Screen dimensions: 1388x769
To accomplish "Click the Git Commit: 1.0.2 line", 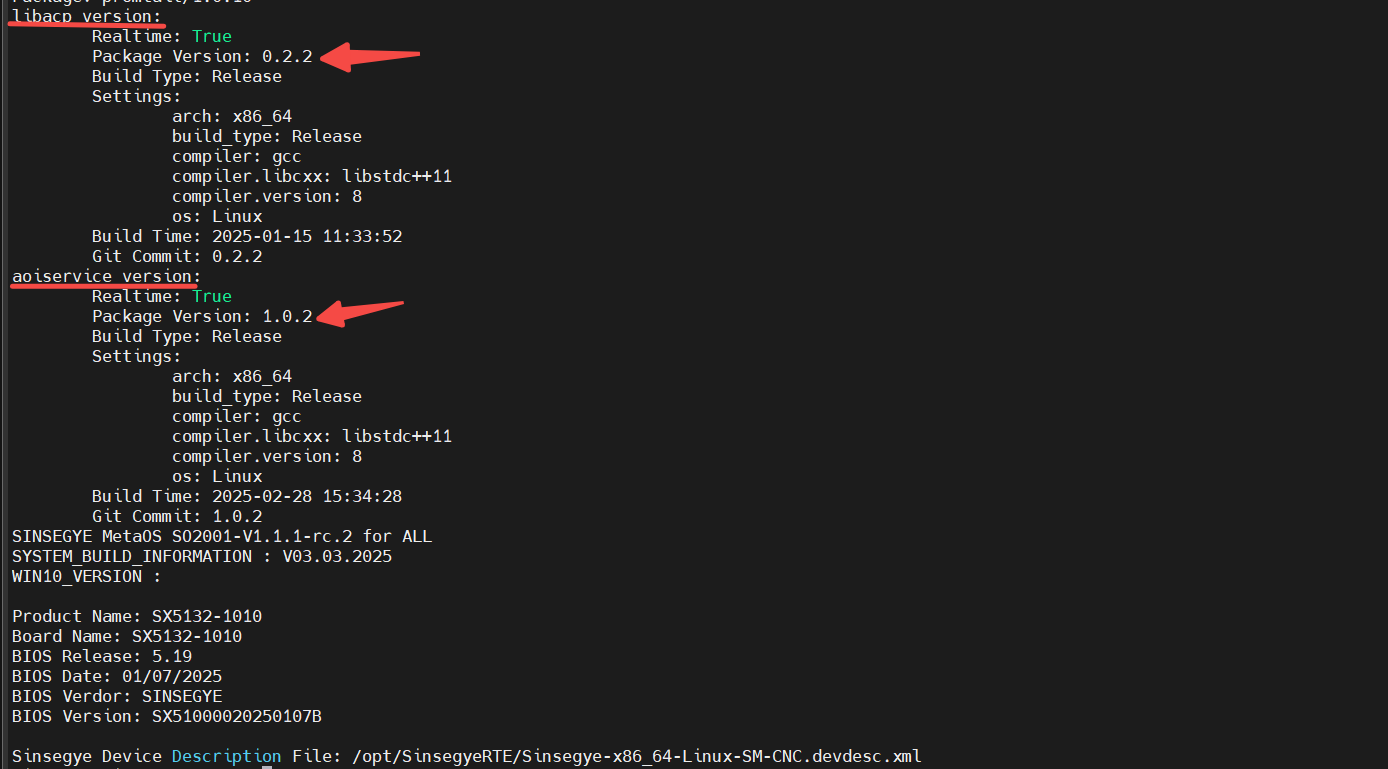I will [x=176, y=516].
